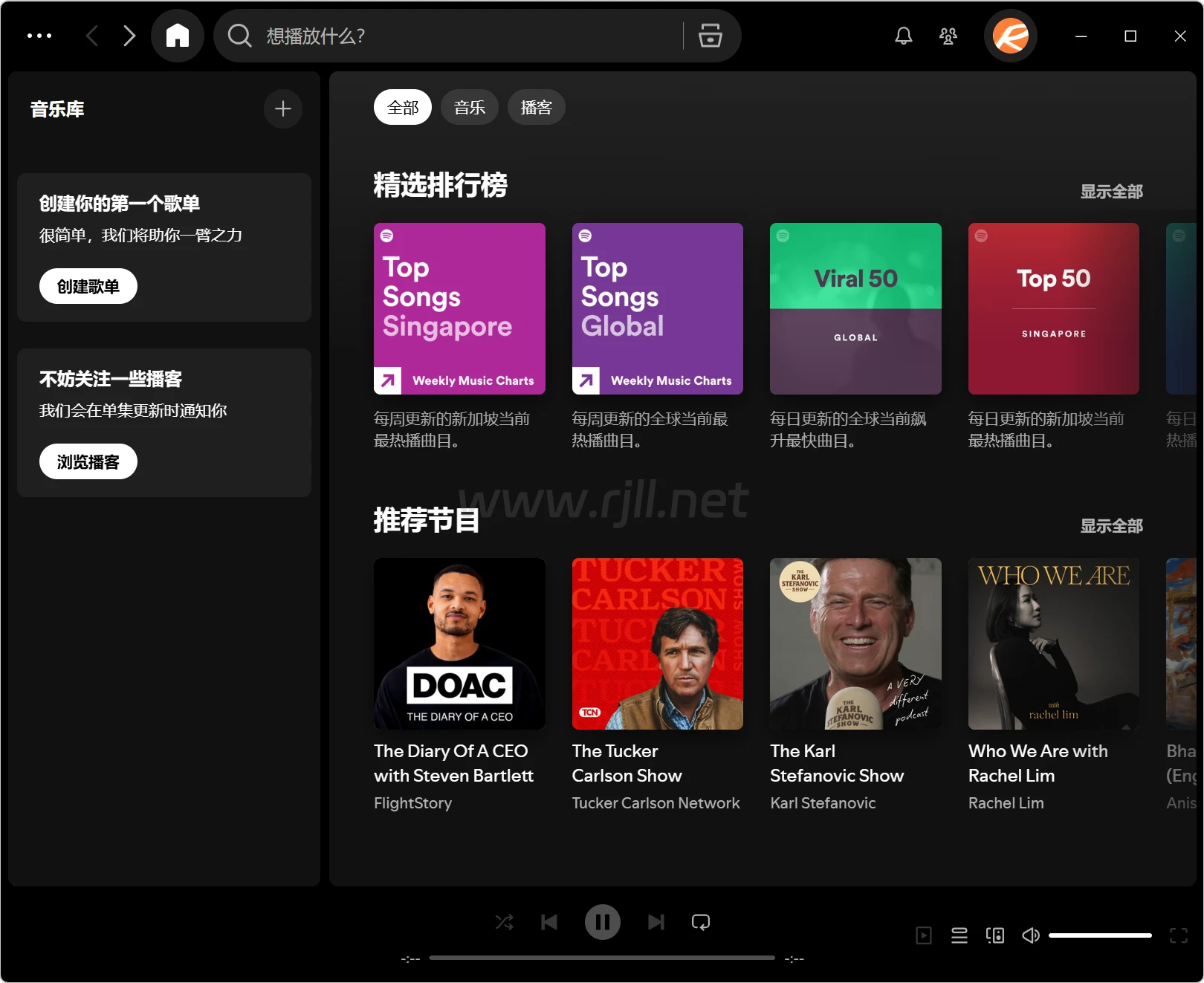Add to library with plus icon
1204x983 pixels.
tap(282, 109)
